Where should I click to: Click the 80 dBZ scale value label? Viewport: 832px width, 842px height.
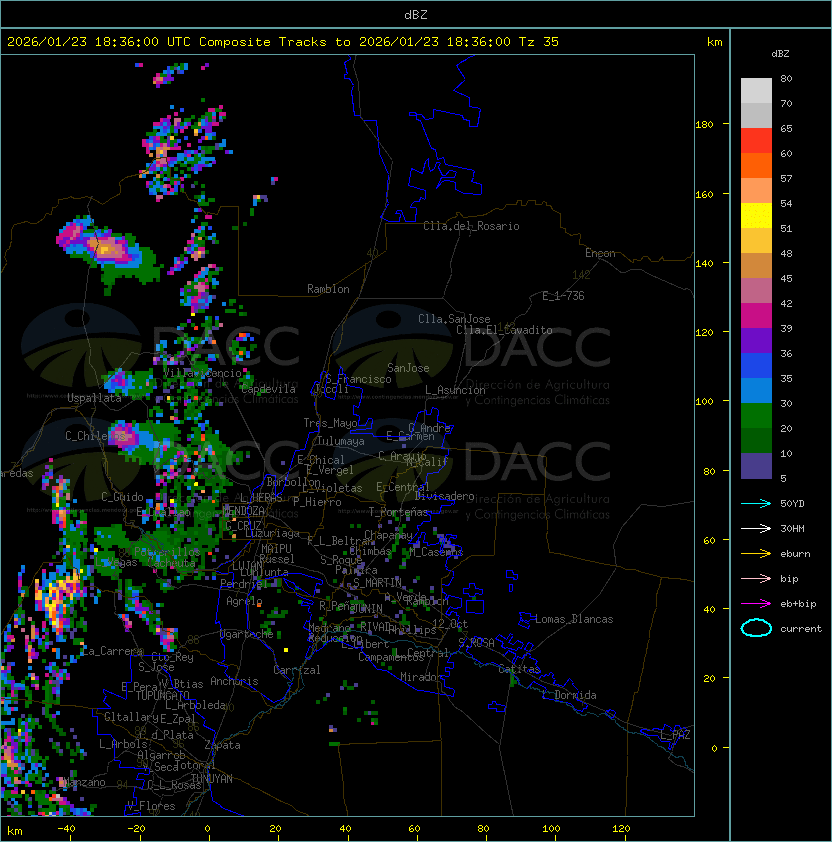click(786, 78)
